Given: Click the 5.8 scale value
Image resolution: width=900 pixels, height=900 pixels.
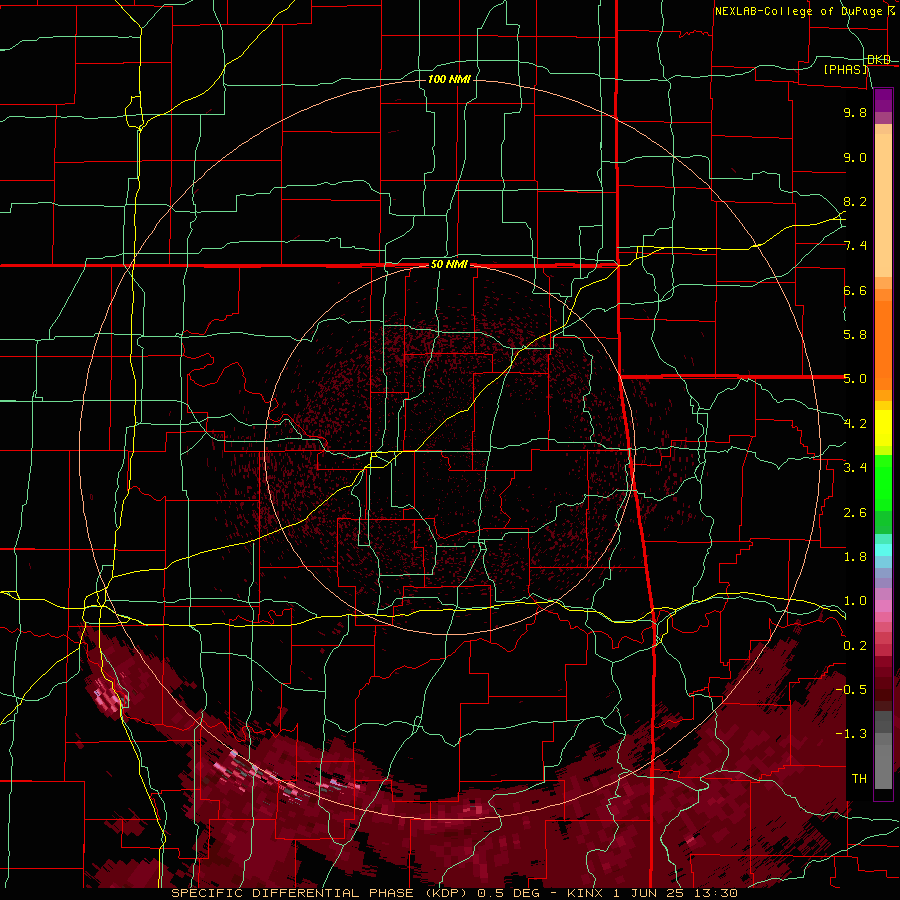Looking at the screenshot, I should pyautogui.click(x=855, y=335).
